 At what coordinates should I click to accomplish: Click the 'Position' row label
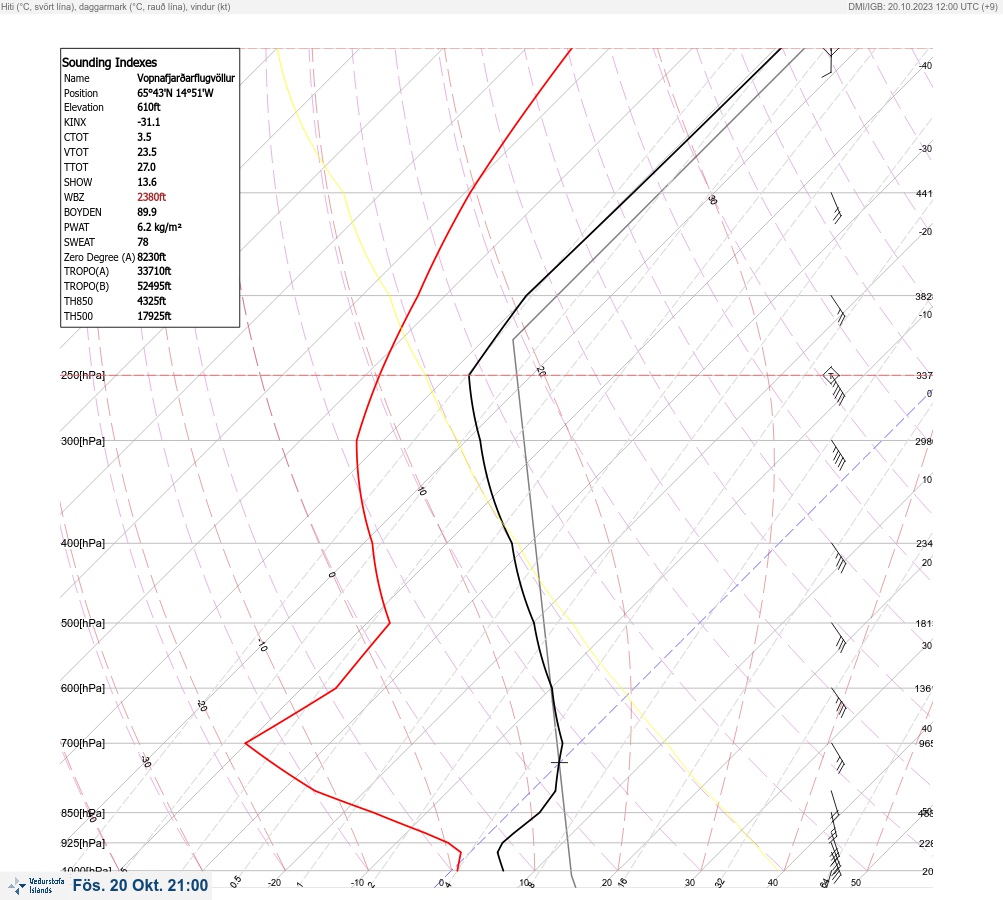coord(81,93)
